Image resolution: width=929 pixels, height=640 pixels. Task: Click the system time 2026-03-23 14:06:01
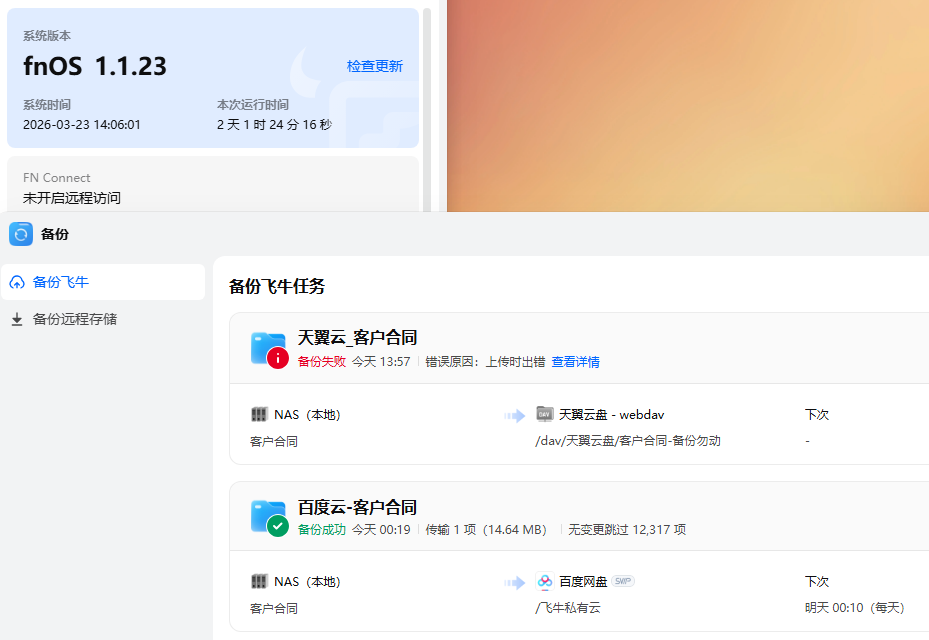point(82,124)
